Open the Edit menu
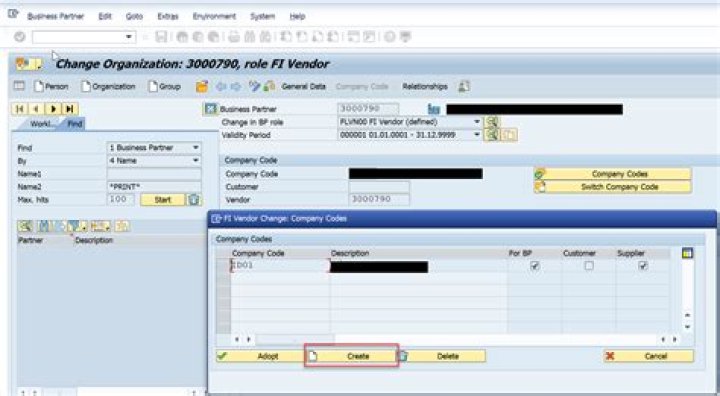The image size is (720, 396). [x=105, y=16]
